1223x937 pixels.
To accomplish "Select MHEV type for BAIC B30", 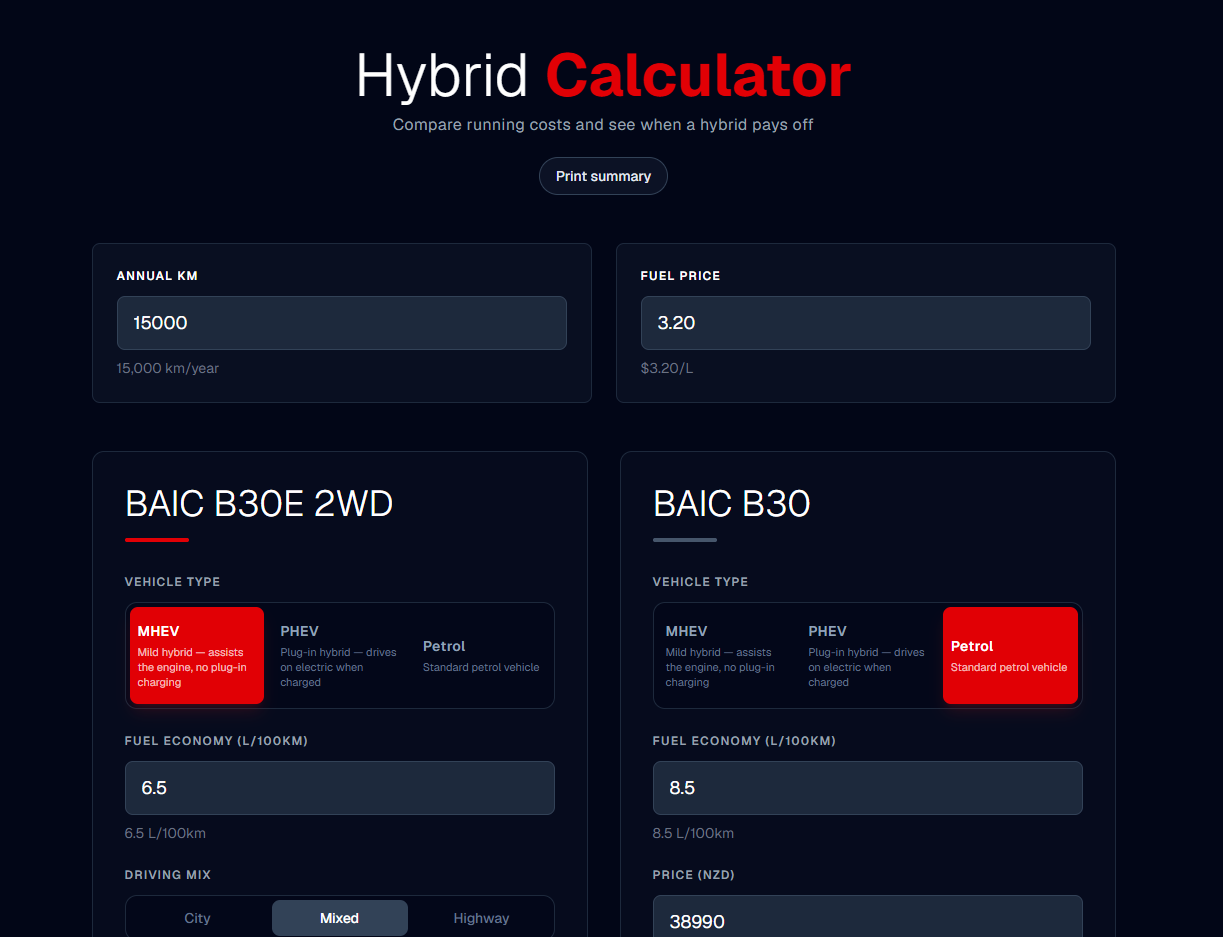I will (725, 655).
